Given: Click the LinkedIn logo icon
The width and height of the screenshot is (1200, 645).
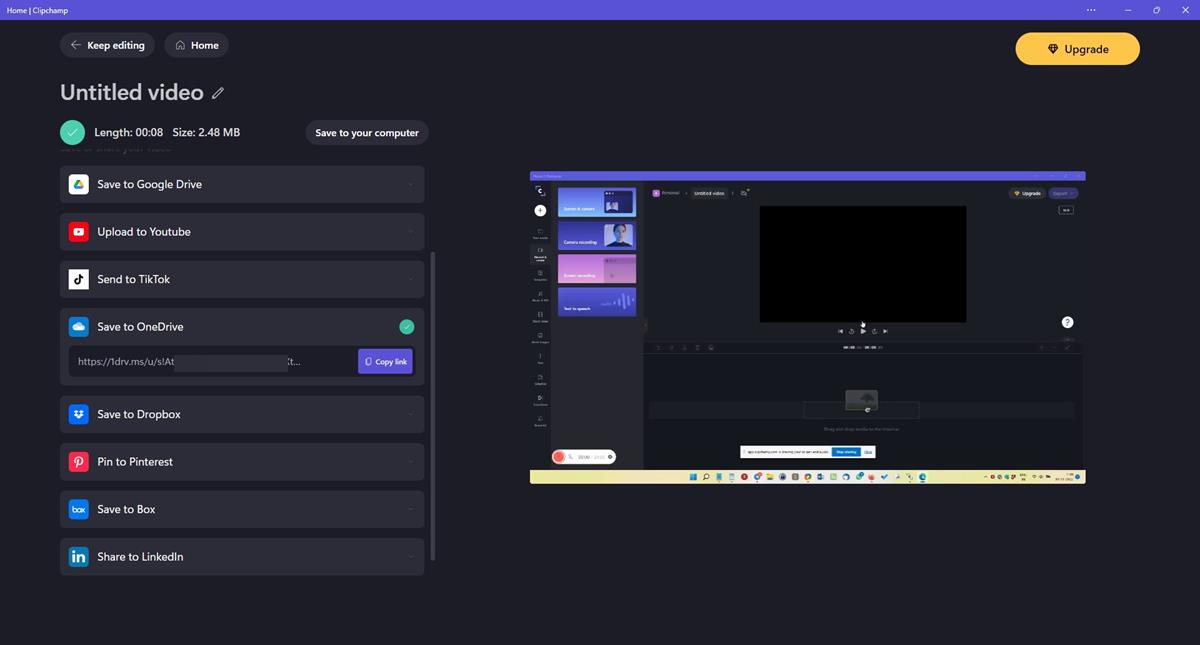Looking at the screenshot, I should [x=78, y=557].
